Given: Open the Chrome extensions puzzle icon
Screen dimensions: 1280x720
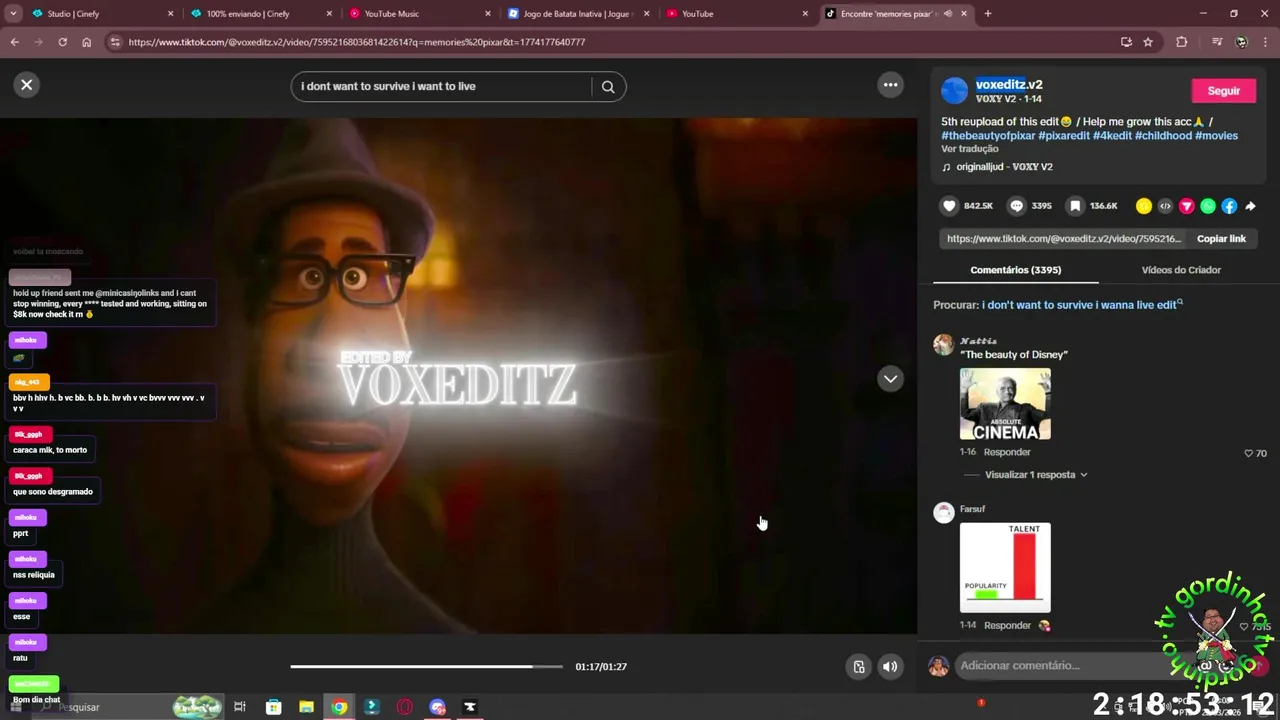Looking at the screenshot, I should pyautogui.click(x=1182, y=42).
